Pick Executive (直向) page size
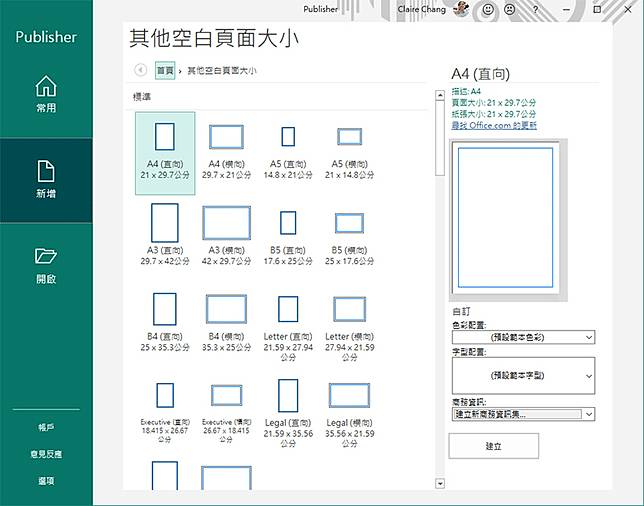Image resolution: width=644 pixels, height=506 pixels. click(165, 412)
